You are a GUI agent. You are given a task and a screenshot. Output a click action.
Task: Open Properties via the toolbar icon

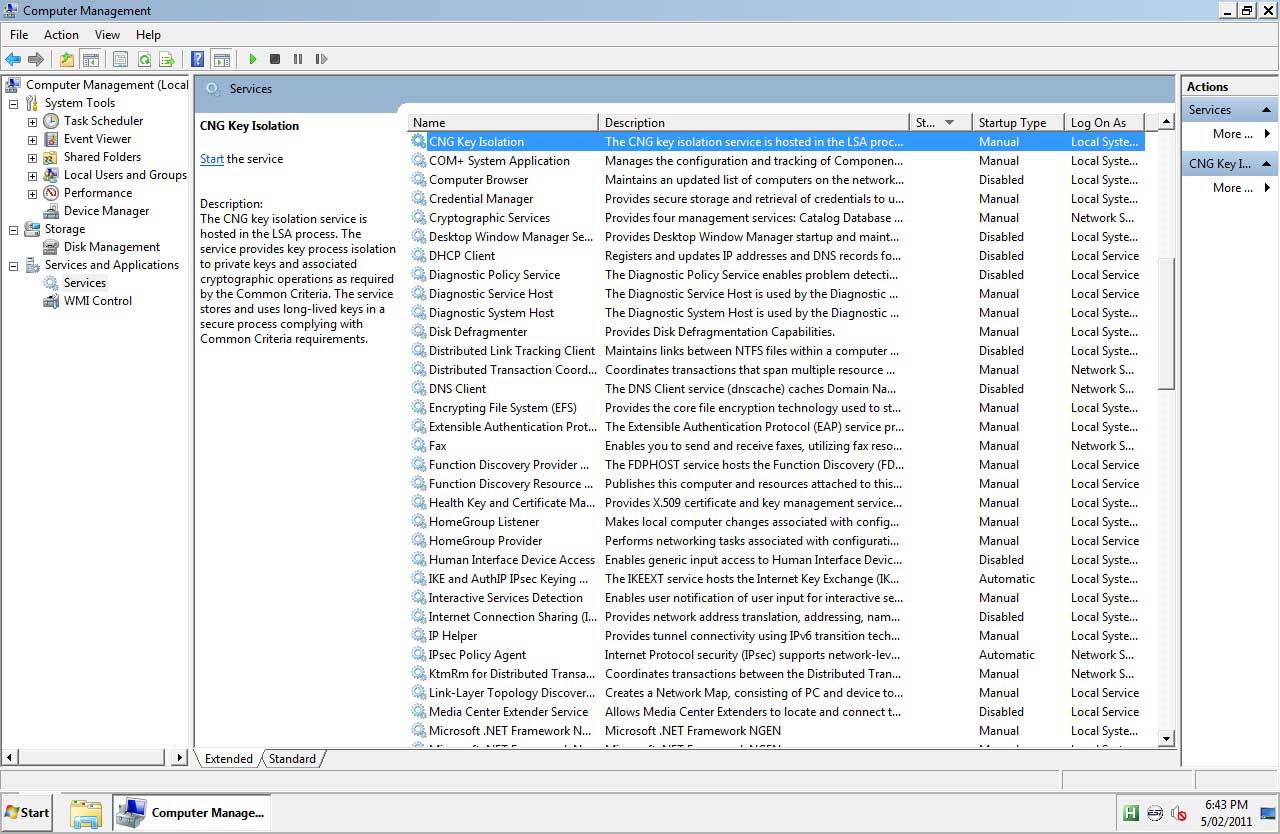(121, 59)
